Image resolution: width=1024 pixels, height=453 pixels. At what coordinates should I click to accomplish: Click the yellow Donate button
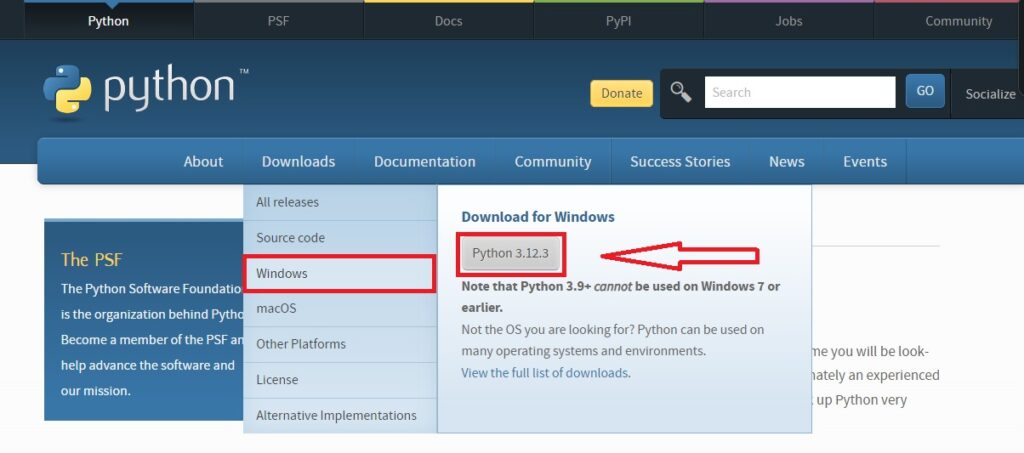(621, 93)
